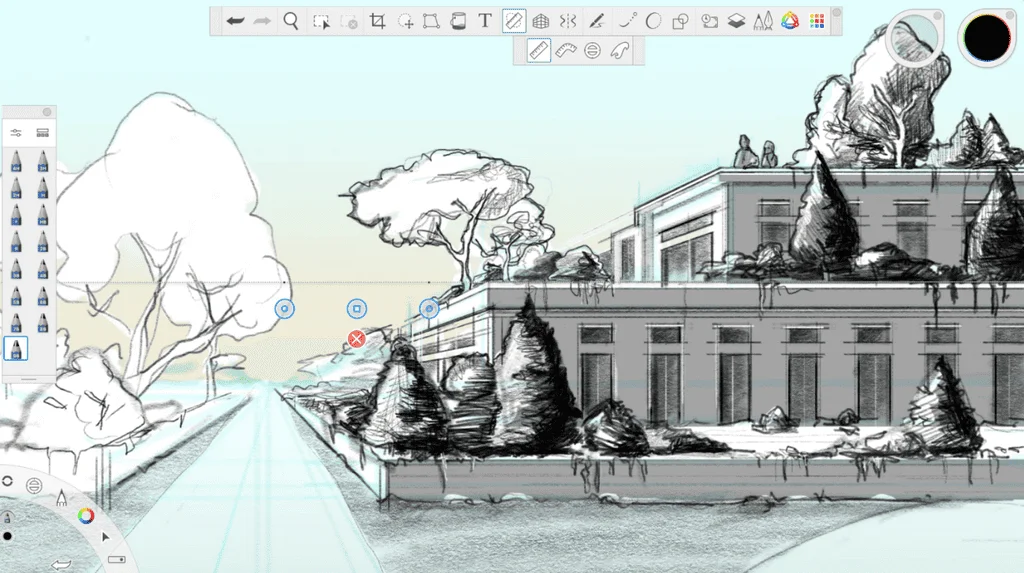Choose the 2H pencil brush

pos(16,188)
